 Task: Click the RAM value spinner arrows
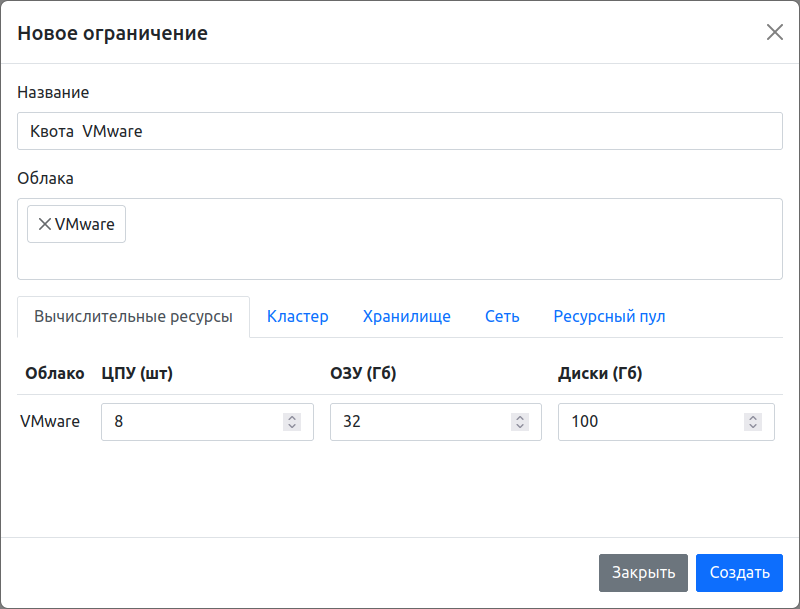pyautogui.click(x=520, y=422)
